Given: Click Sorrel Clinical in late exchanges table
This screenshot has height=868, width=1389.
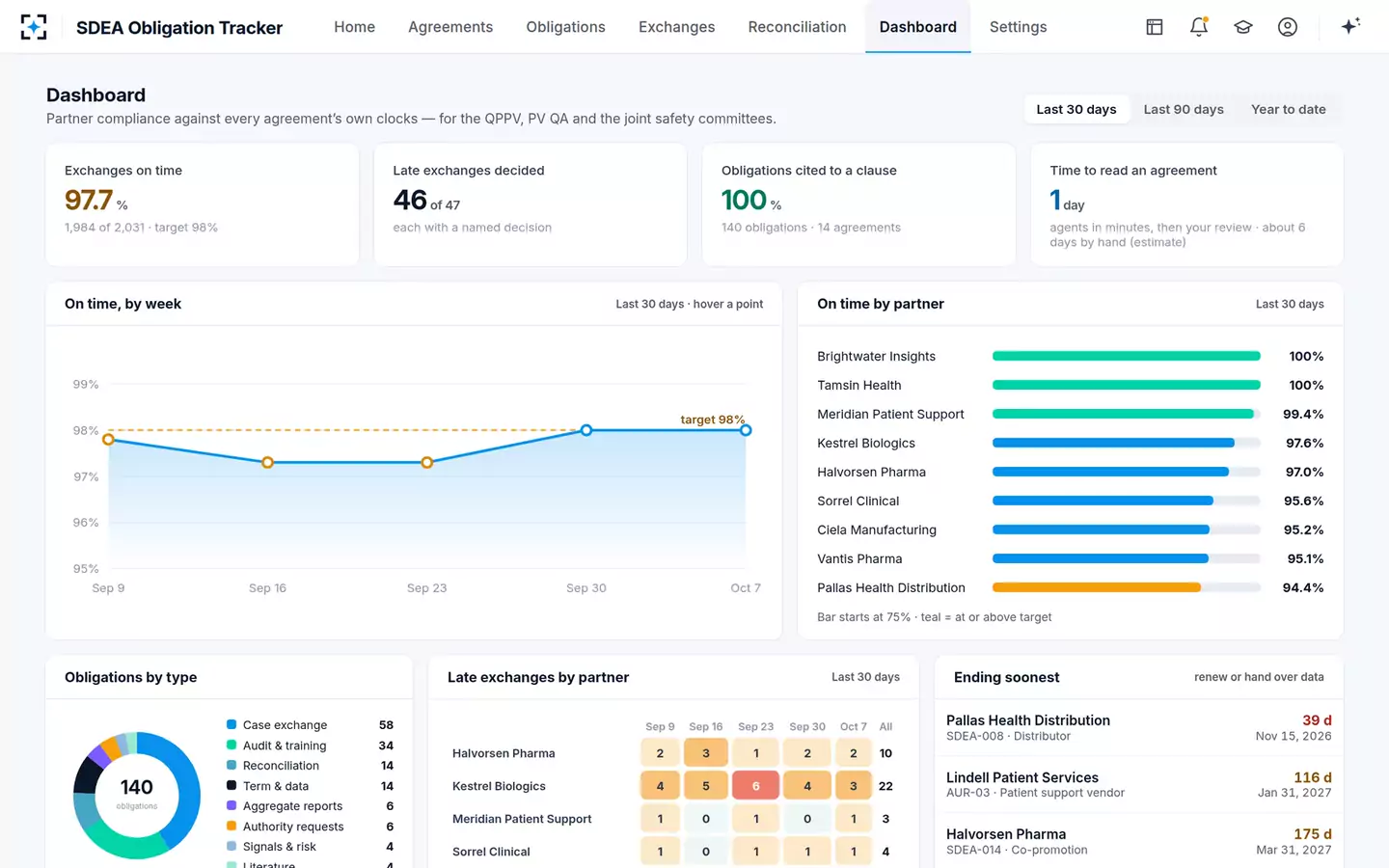Looking at the screenshot, I should (491, 852).
